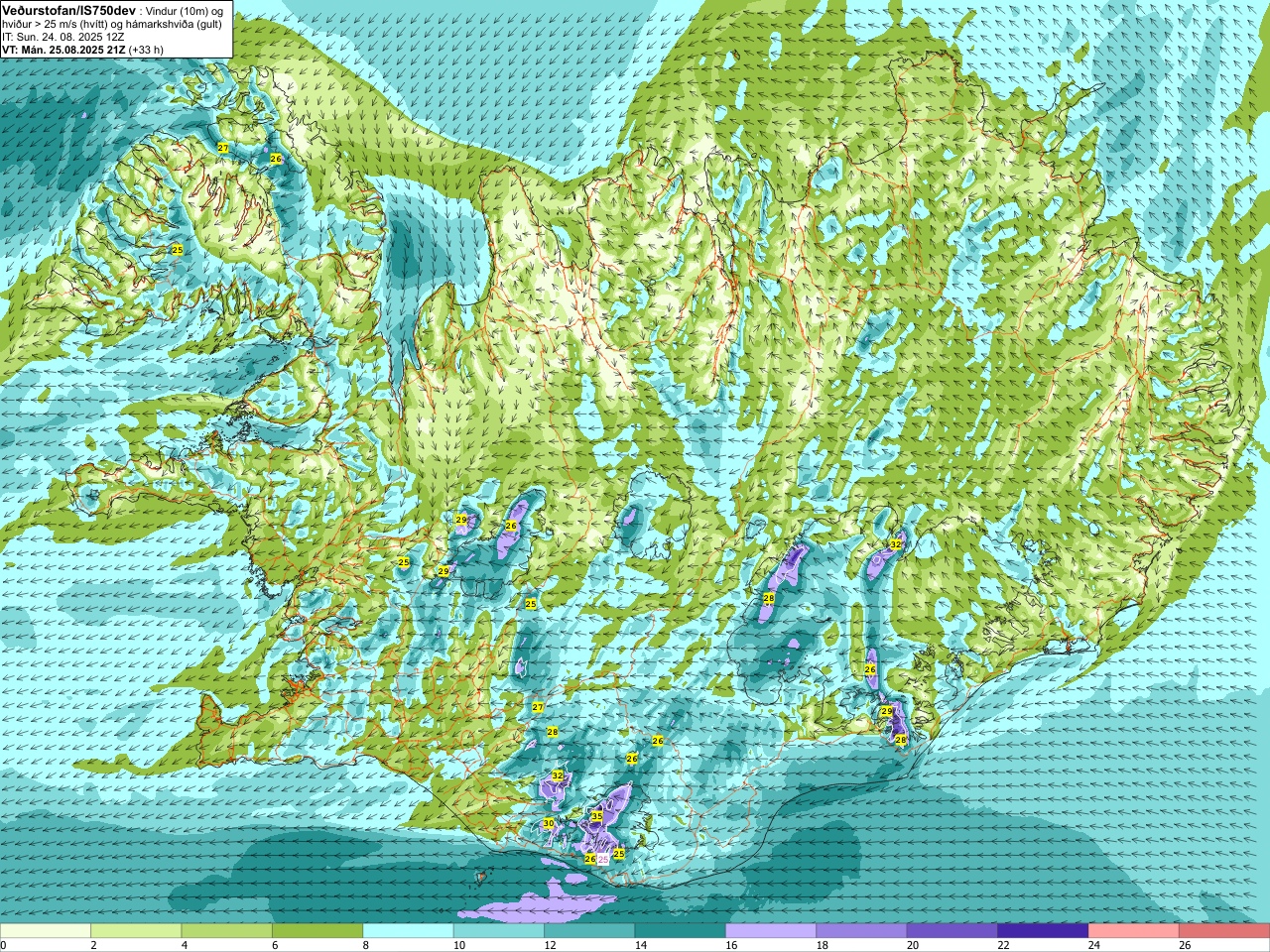The width and height of the screenshot is (1270, 952).
Task: Click the "20" scale label under the color bar
Action: (x=913, y=946)
